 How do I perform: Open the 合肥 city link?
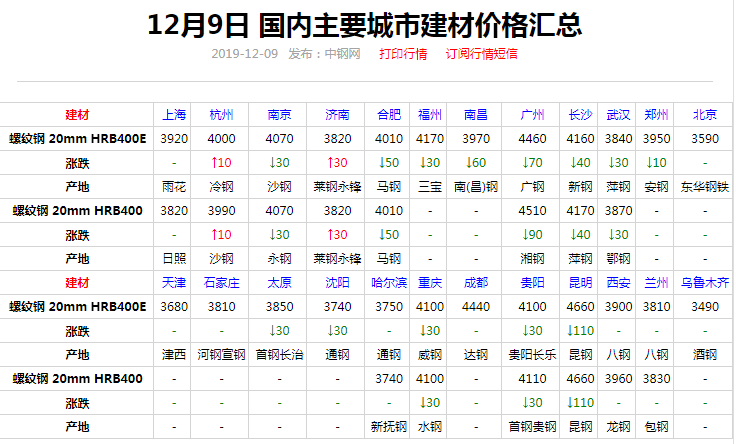(x=389, y=115)
